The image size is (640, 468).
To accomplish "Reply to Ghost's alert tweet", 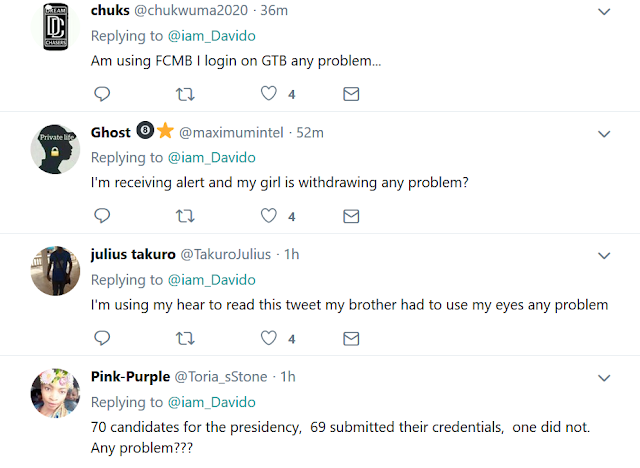I will [x=102, y=216].
